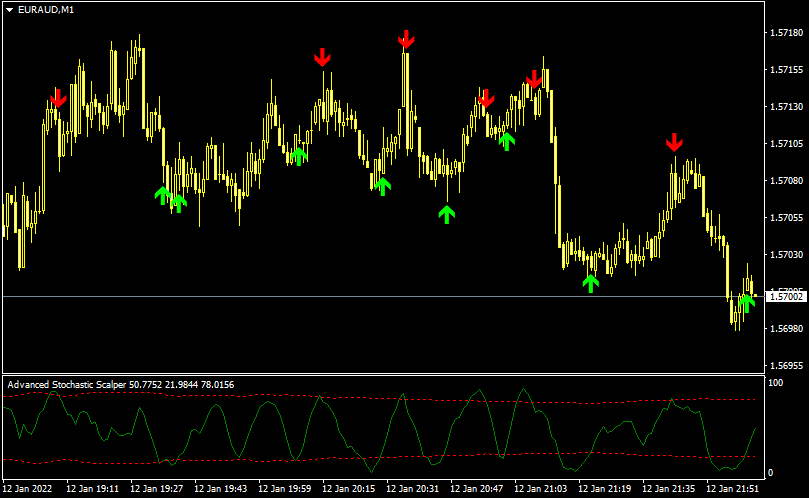The image size is (809, 498).
Task: Open the EURAUD,M1 chart dropdown triangle
Action: (x=9, y=9)
